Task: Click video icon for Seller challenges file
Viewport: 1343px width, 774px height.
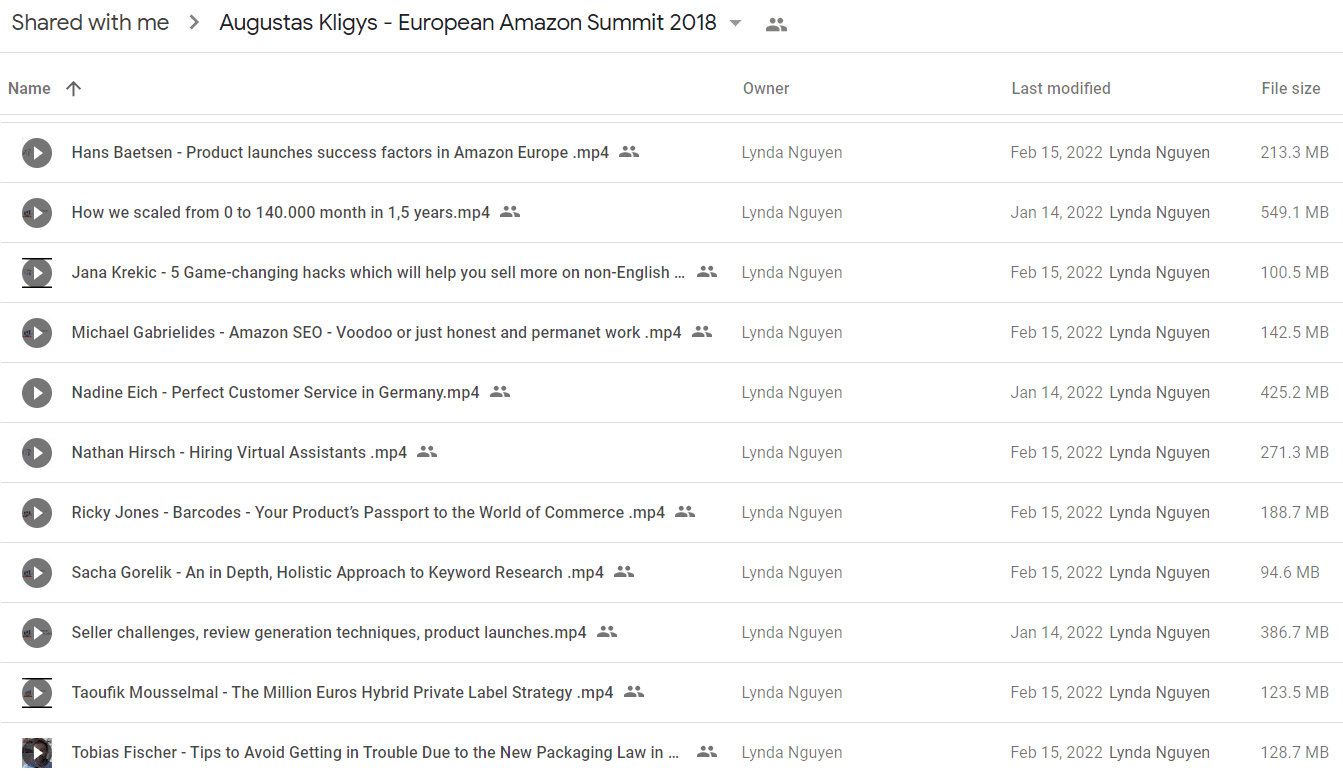Action: [37, 633]
